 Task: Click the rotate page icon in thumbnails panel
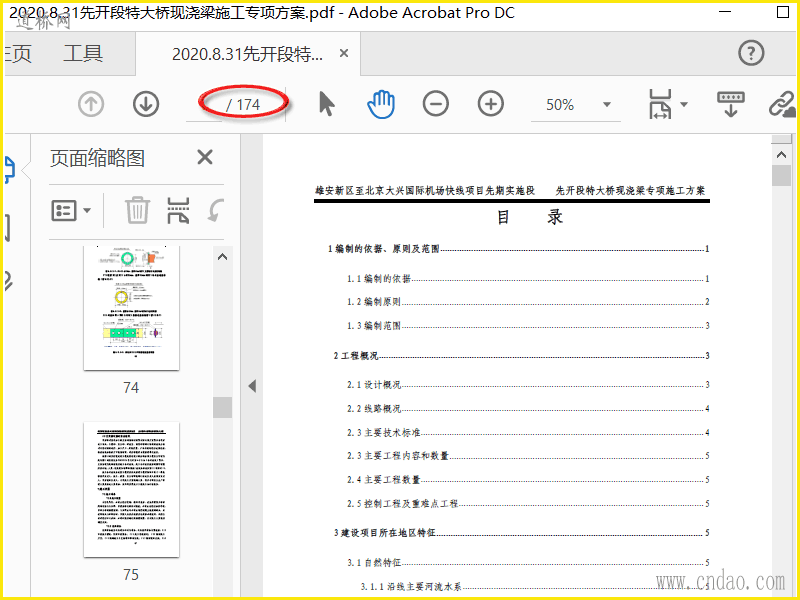(x=216, y=210)
